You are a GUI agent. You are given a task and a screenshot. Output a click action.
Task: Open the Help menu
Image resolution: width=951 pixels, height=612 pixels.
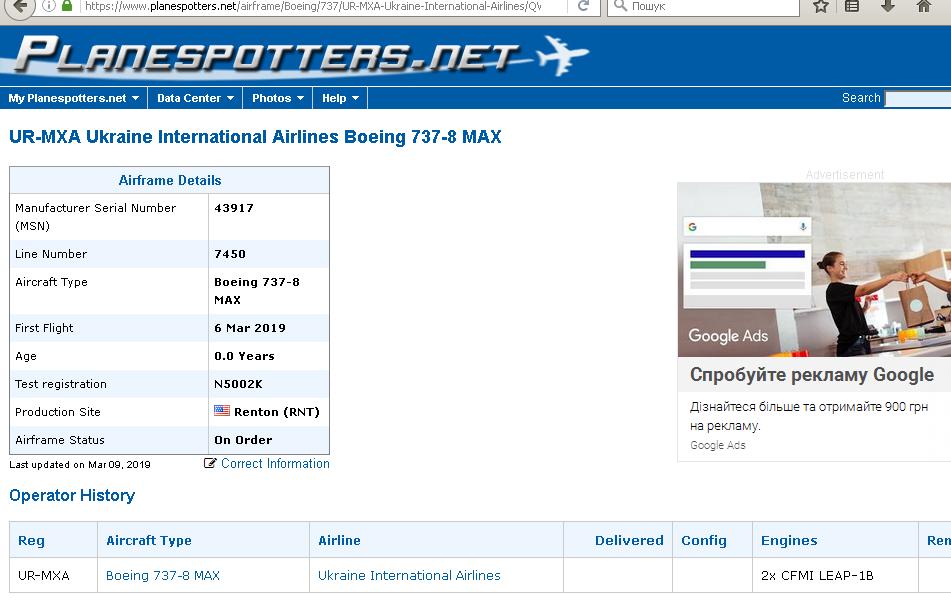(x=340, y=98)
